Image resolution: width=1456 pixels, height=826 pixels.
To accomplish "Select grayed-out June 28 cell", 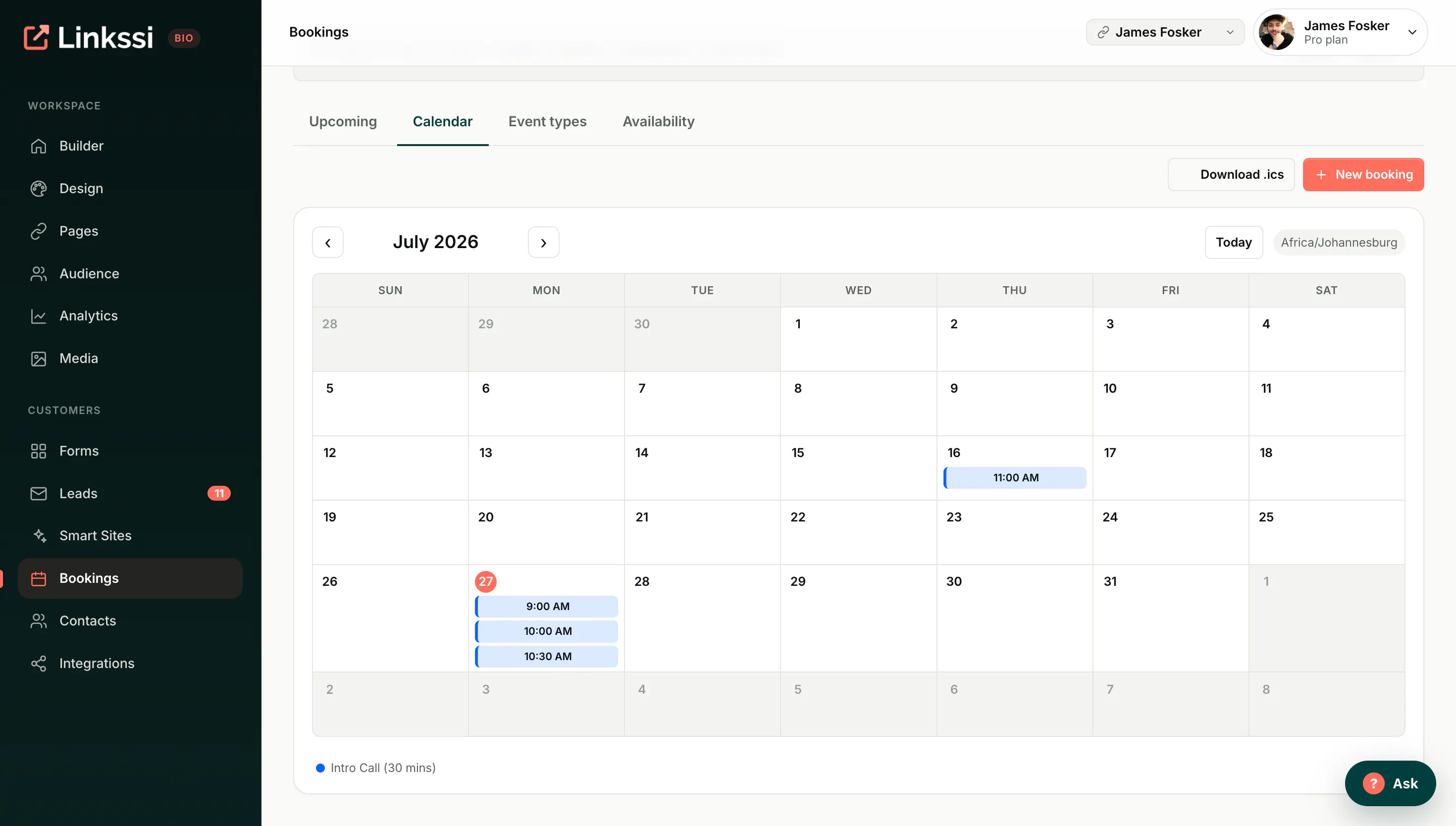I will [x=390, y=339].
